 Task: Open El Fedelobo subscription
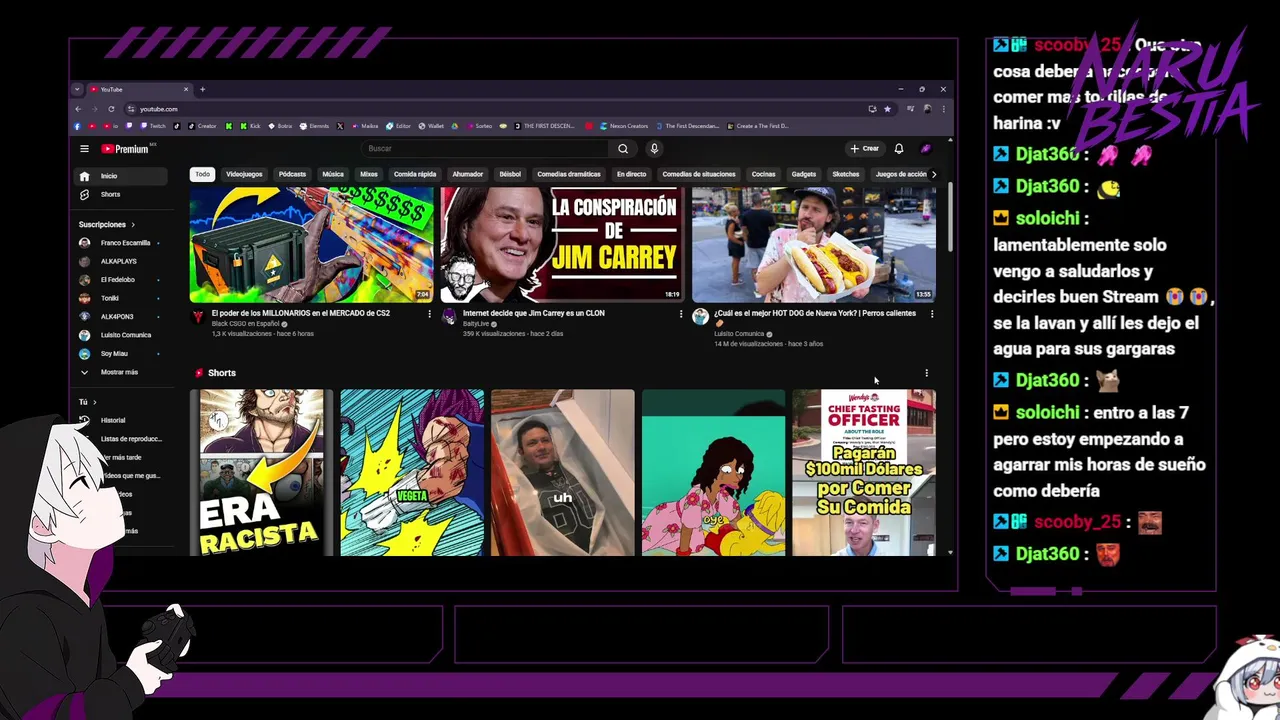point(122,280)
